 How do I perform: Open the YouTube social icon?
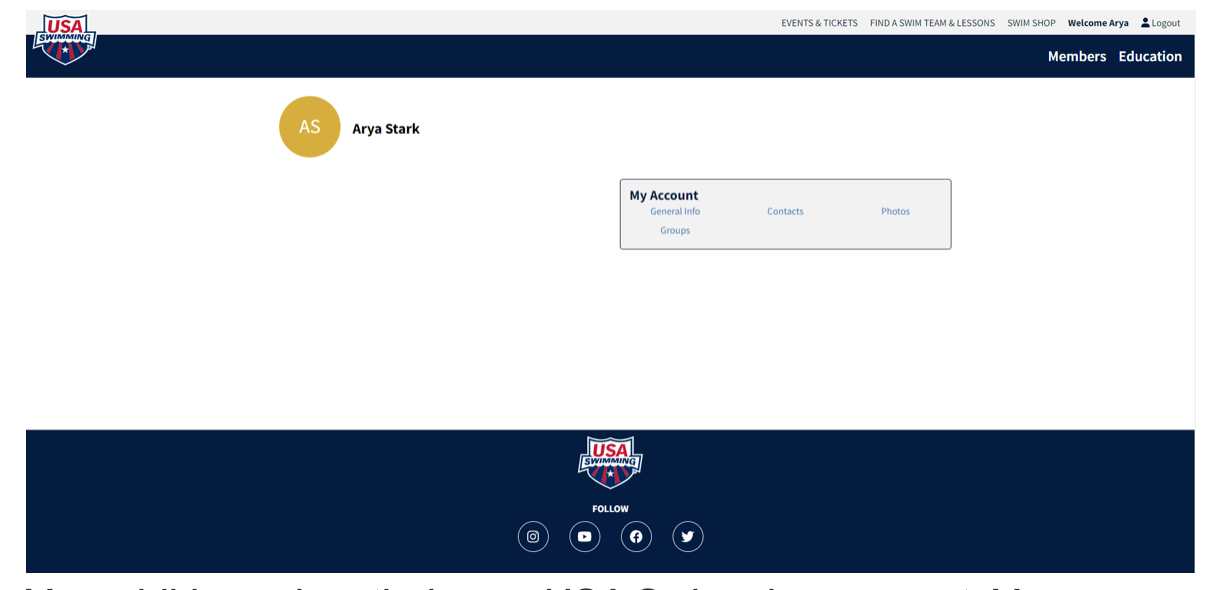click(585, 537)
